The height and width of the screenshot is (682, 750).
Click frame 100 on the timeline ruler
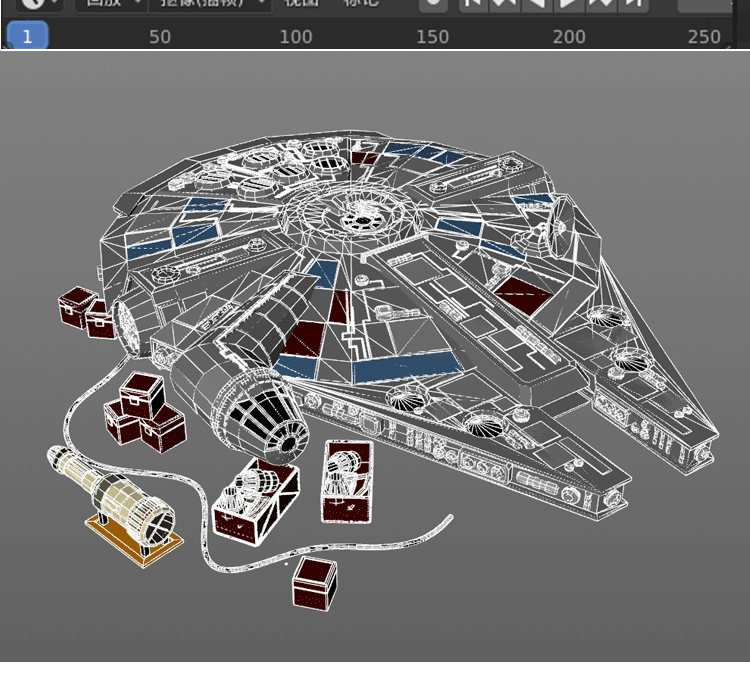pyautogui.click(x=296, y=37)
